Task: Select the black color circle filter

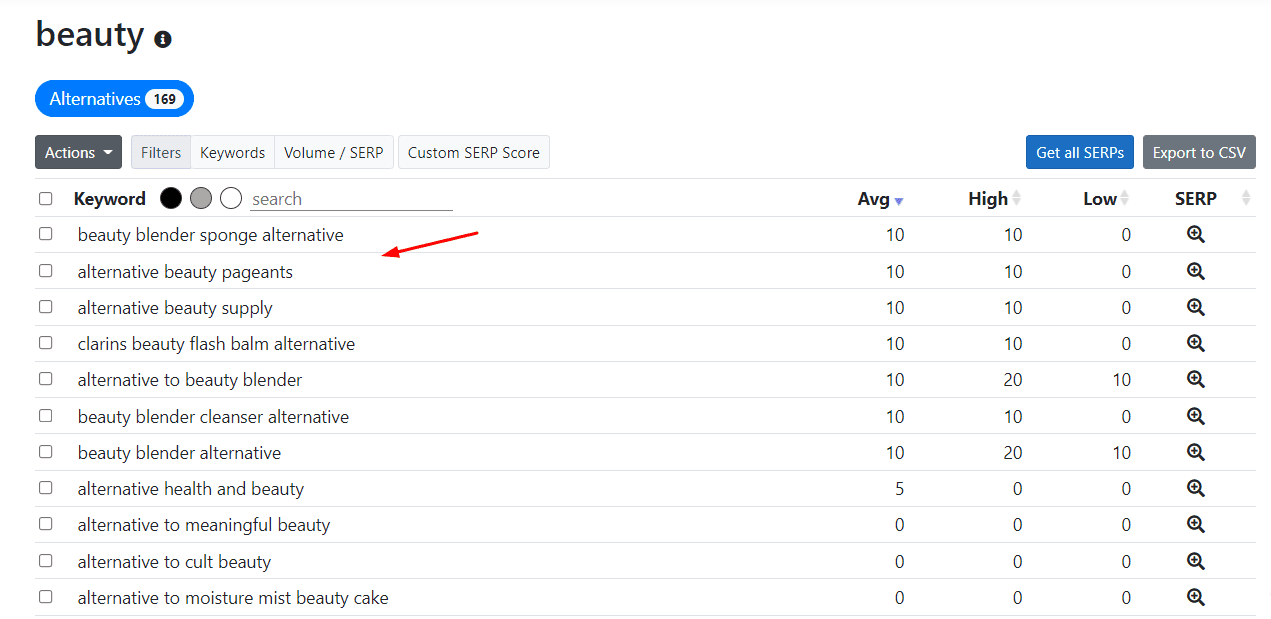Action: [171, 198]
